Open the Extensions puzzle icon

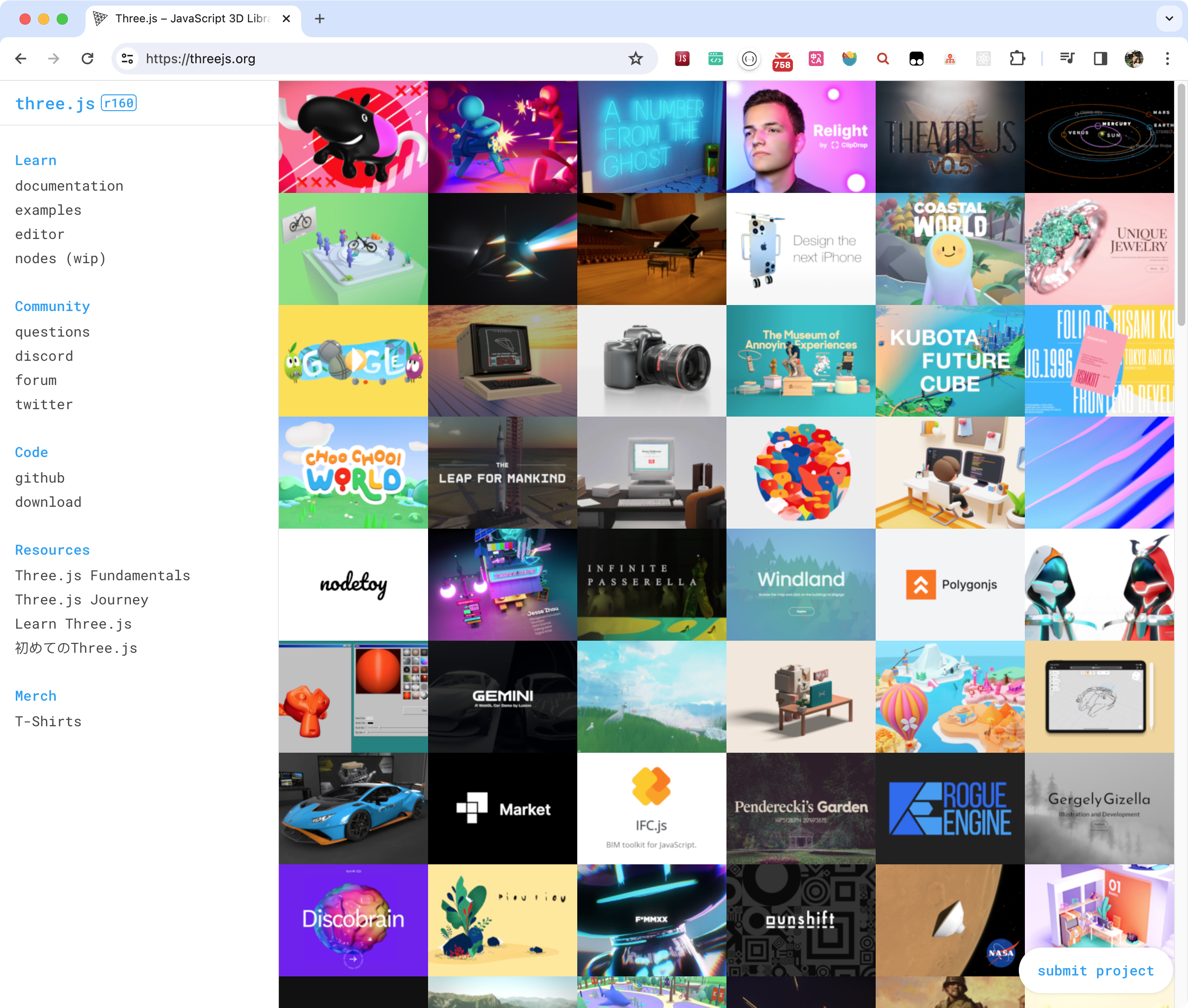tap(1017, 58)
